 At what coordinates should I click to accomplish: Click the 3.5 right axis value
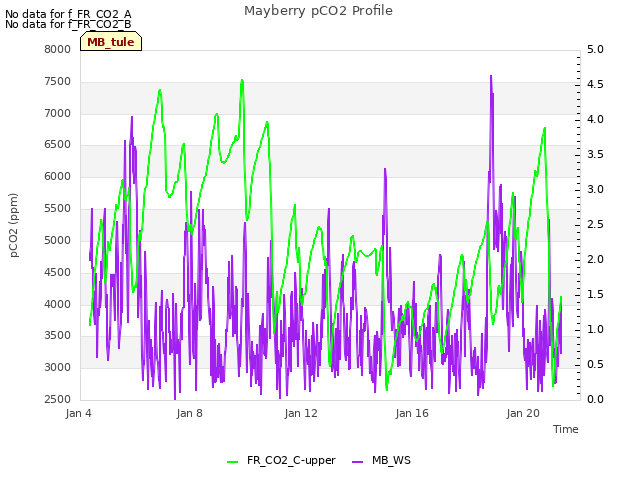tap(595, 154)
